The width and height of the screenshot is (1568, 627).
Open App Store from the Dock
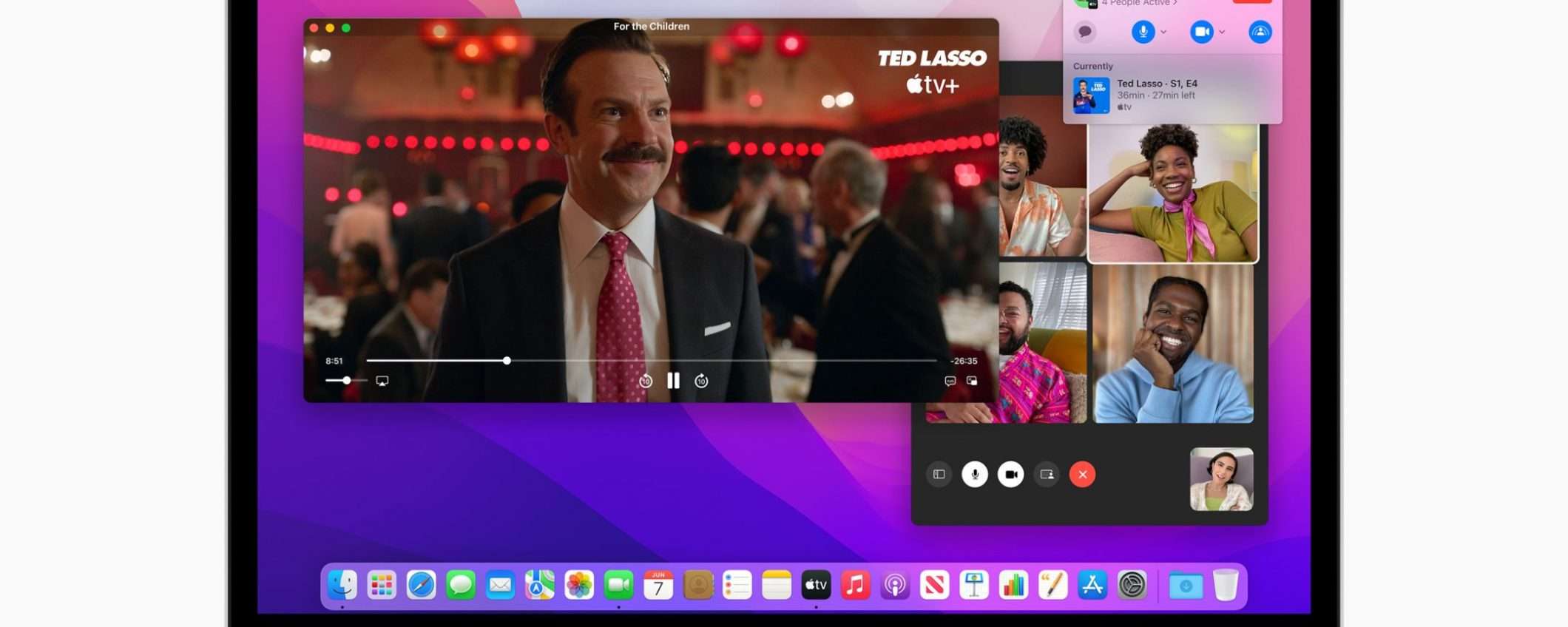[x=1092, y=586]
